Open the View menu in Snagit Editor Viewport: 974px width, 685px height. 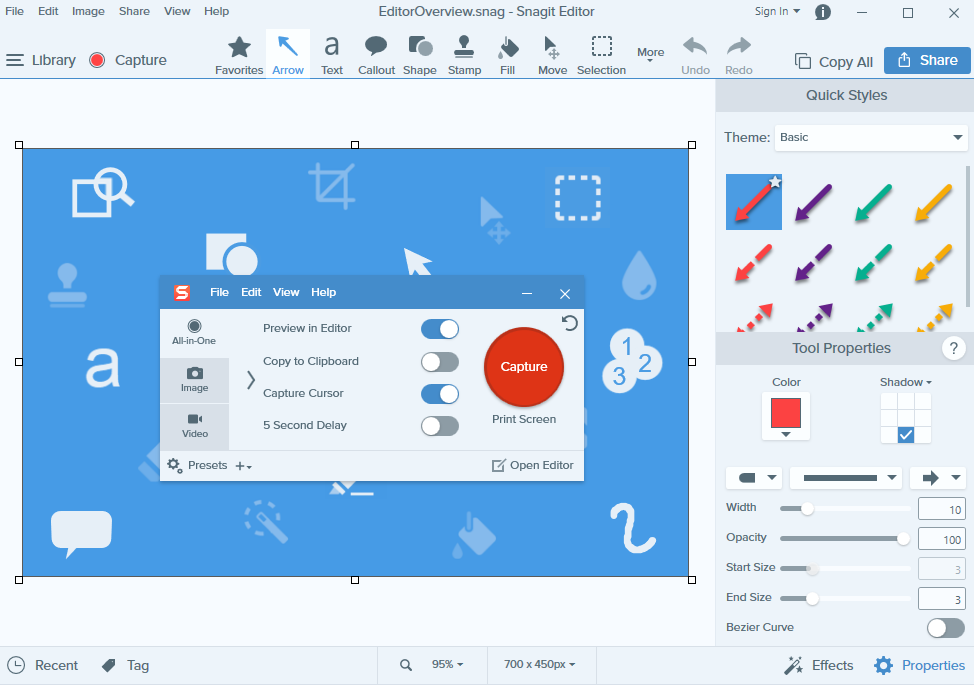point(177,11)
